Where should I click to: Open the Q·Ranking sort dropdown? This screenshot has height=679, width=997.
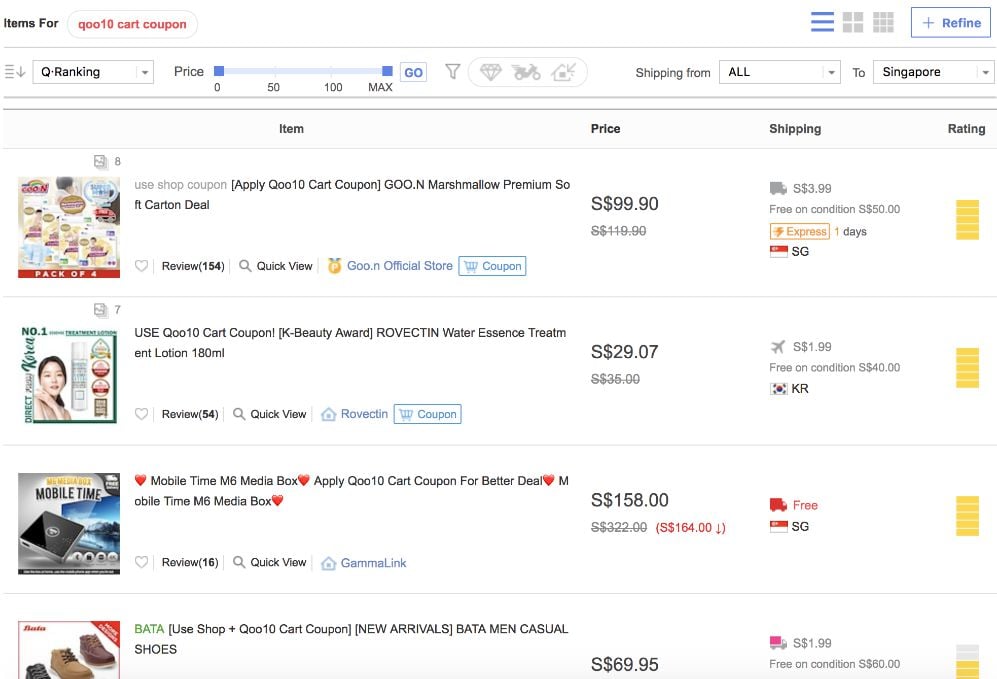click(x=93, y=72)
